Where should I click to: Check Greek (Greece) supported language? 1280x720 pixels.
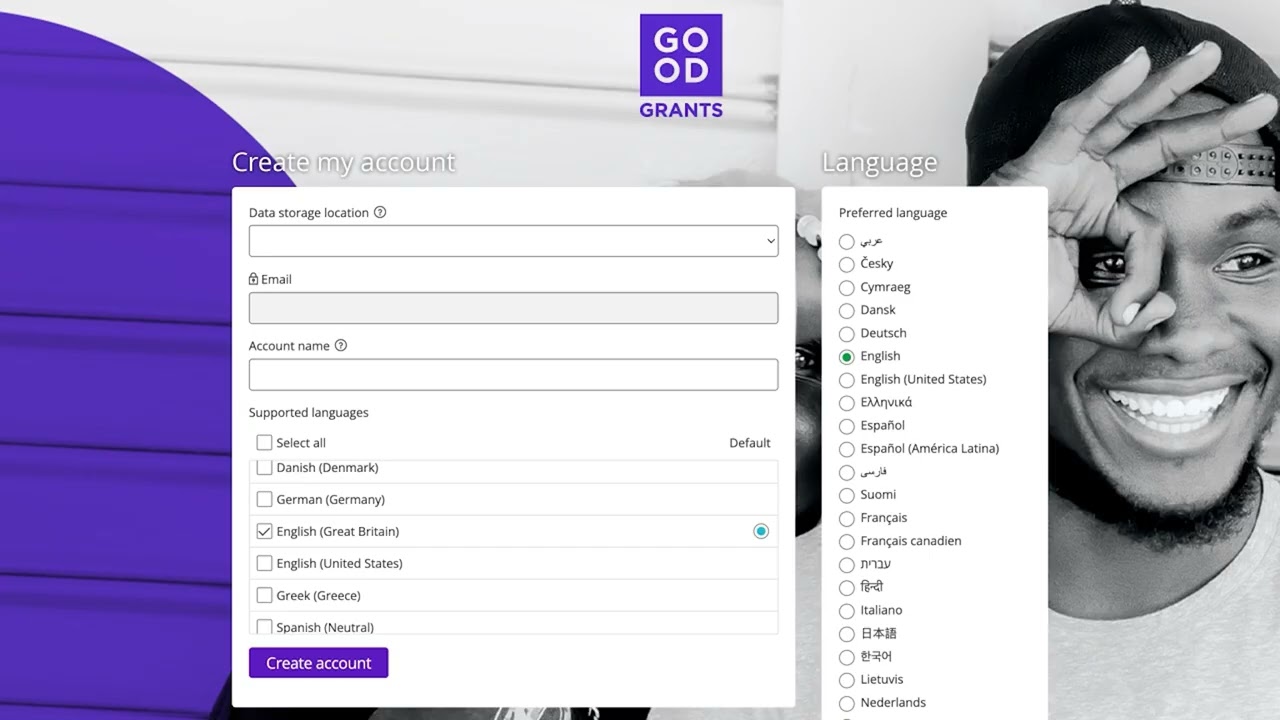[264, 595]
